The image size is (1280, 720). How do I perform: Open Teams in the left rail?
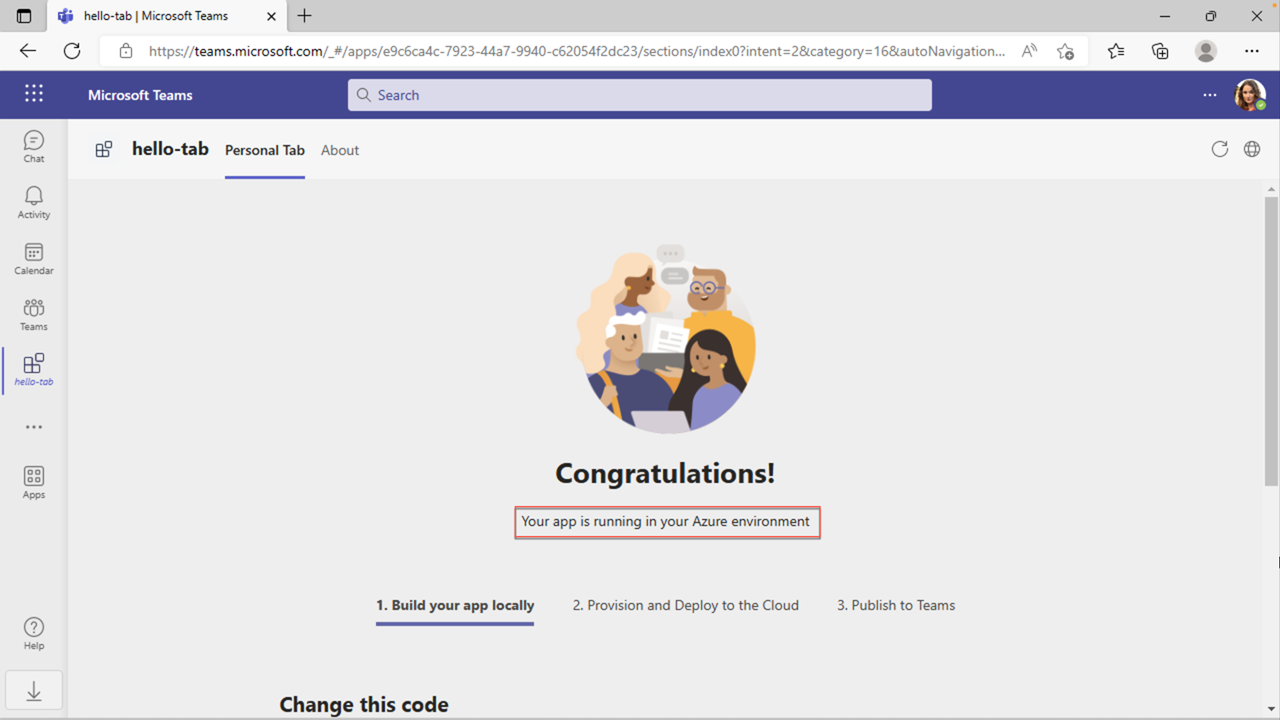34,314
